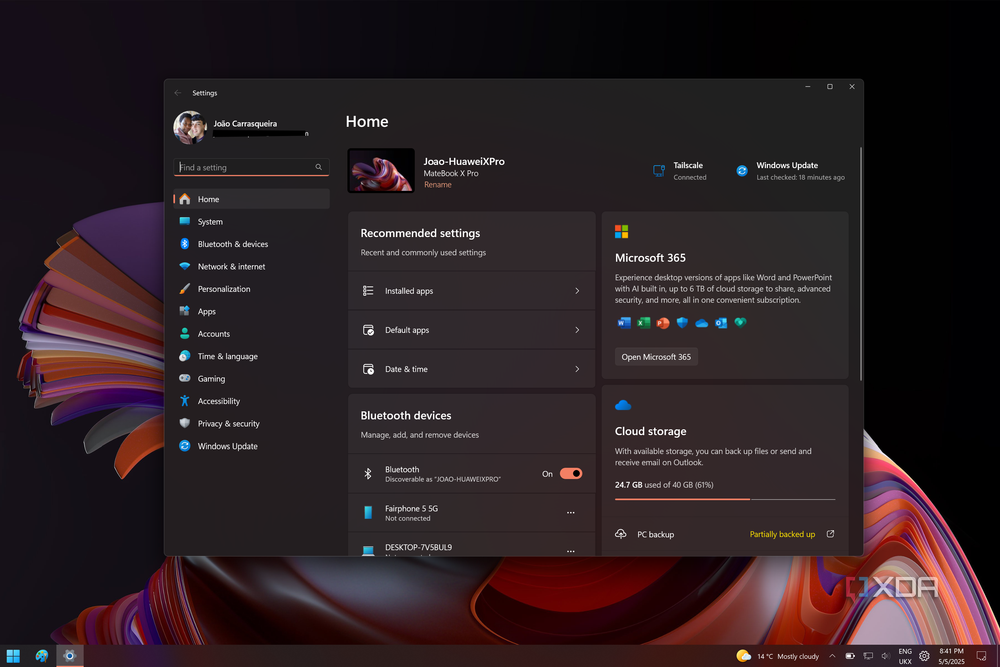
Task: Open Bluetooth & devices in sidebar
Action: click(251, 244)
